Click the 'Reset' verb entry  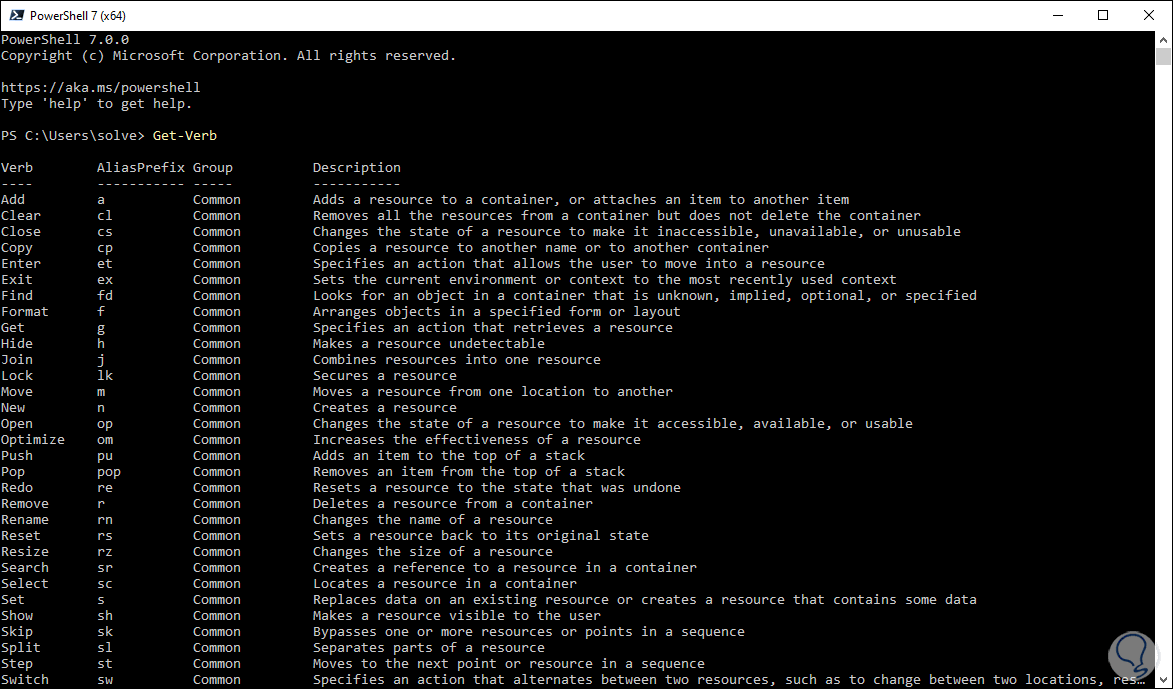tap(21, 536)
